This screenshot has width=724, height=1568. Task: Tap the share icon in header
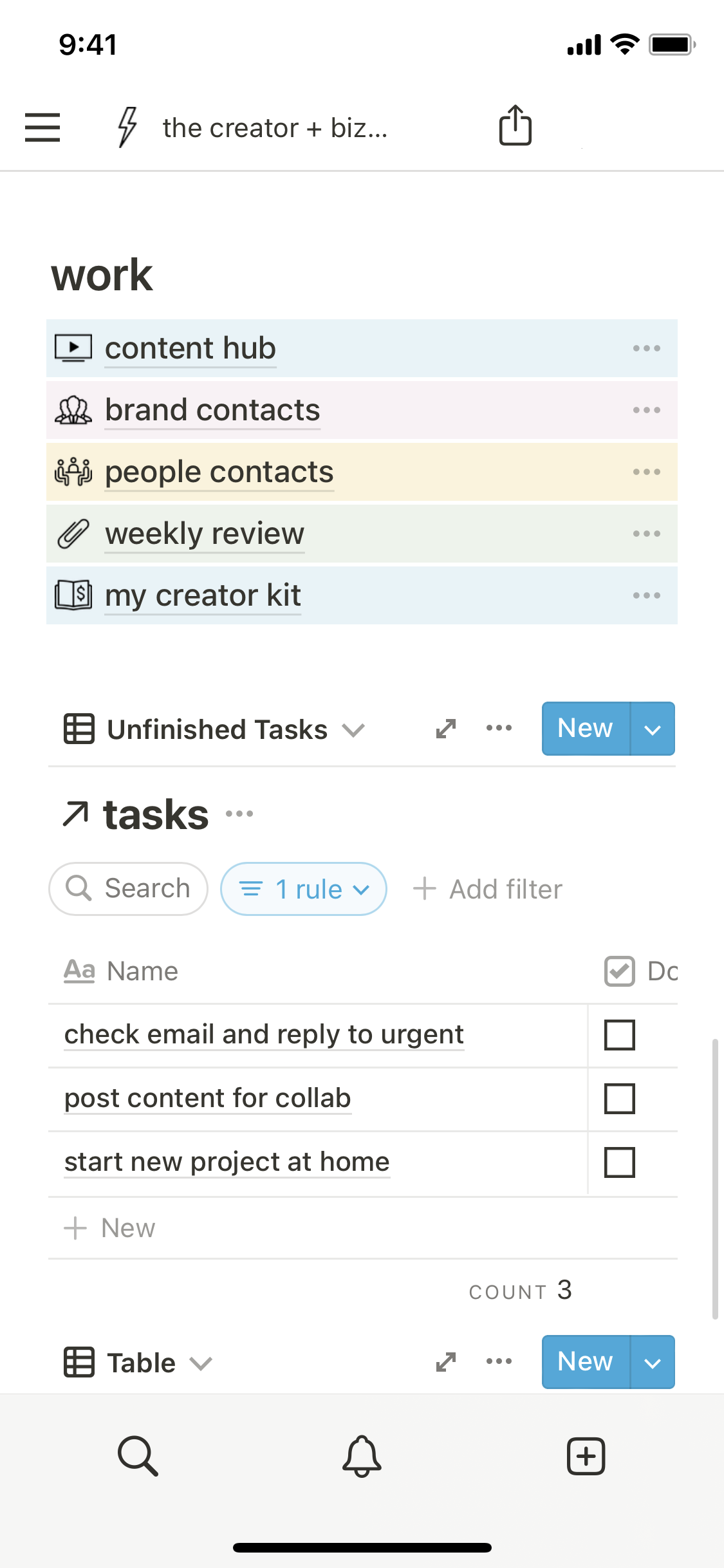(515, 125)
